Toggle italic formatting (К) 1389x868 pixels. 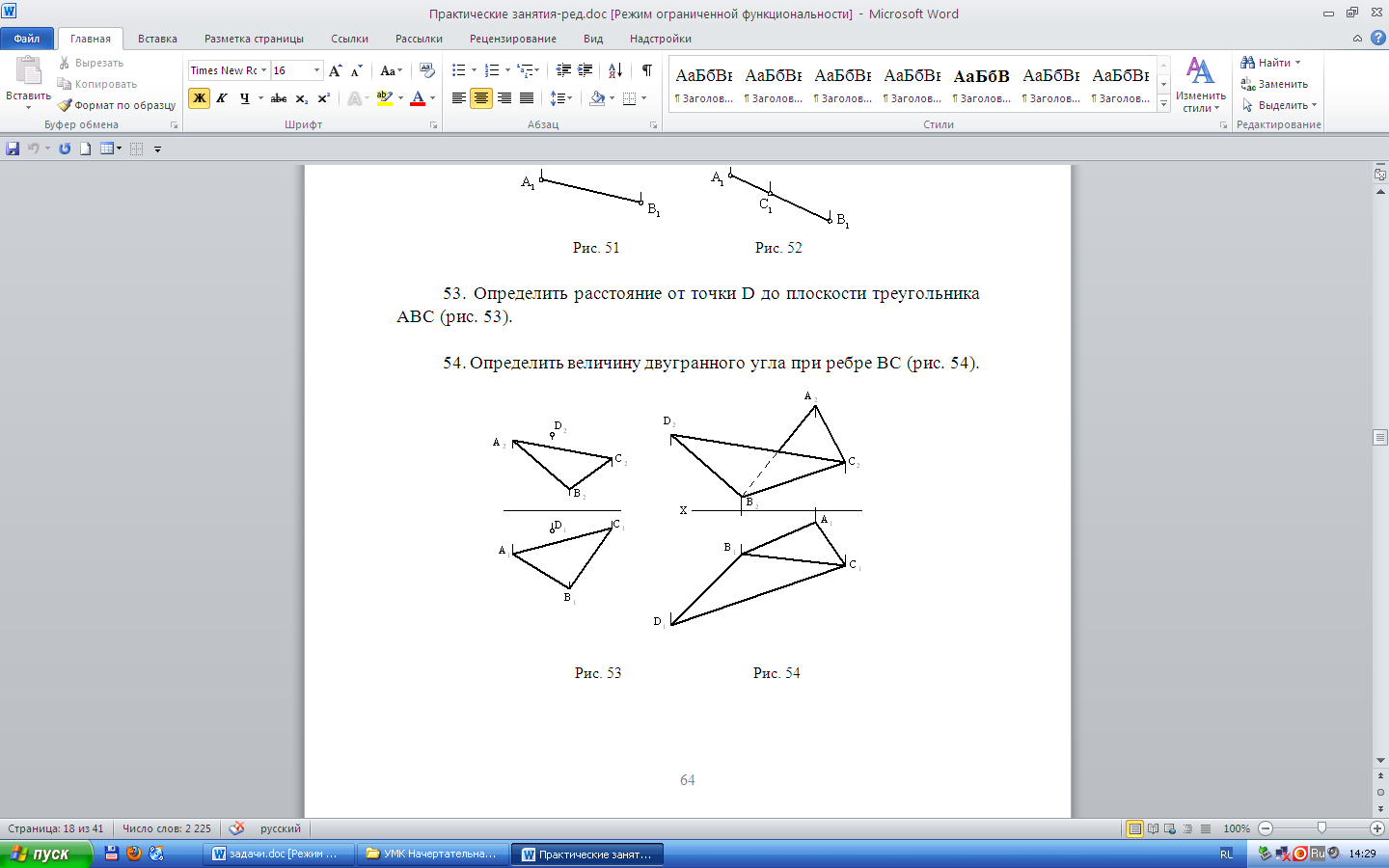tap(222, 98)
